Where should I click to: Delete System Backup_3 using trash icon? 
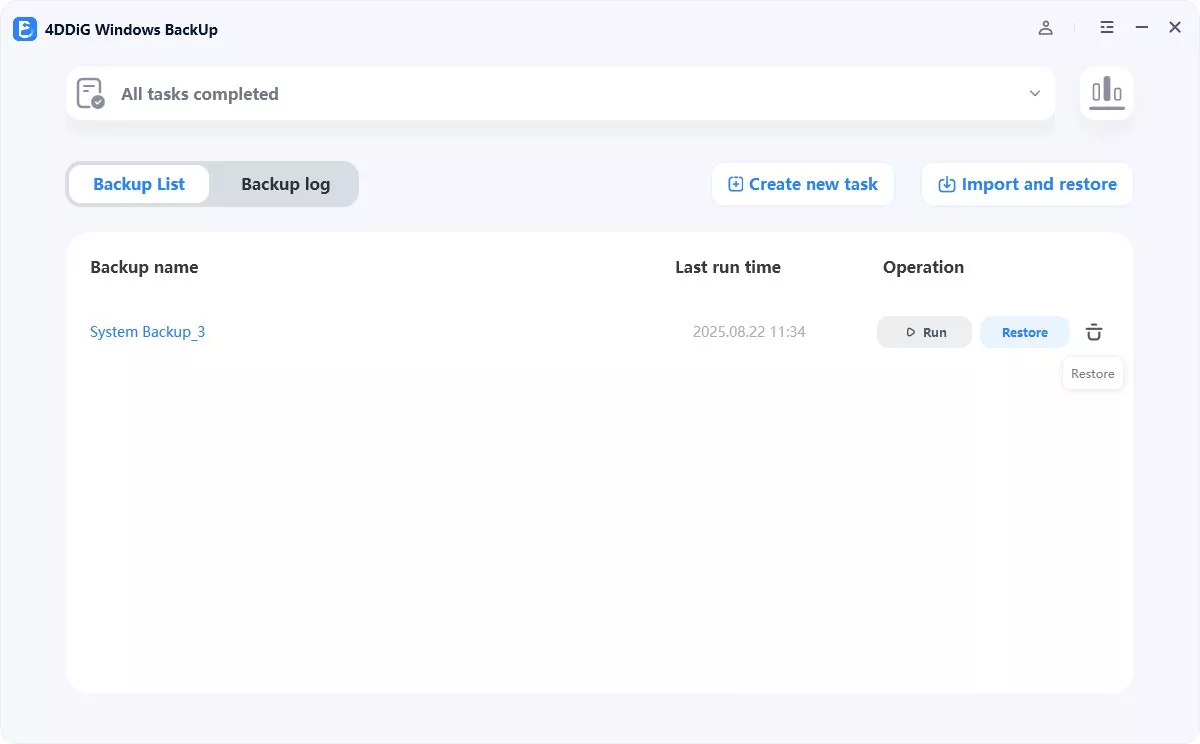click(x=1094, y=332)
